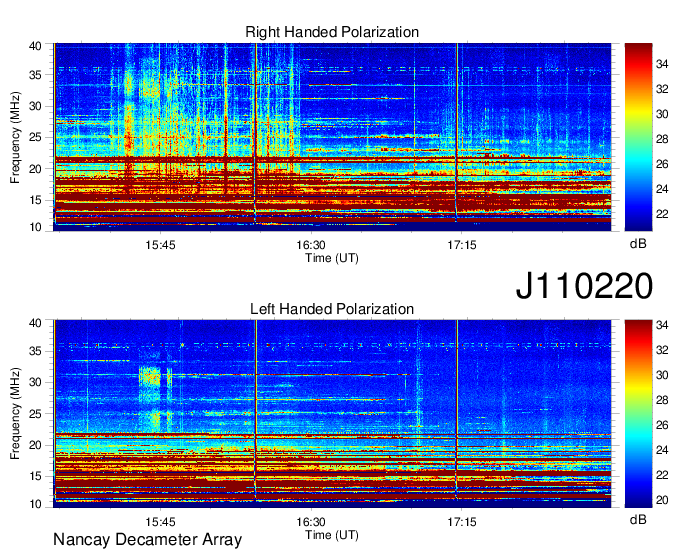Click the color bar of the right-handed plot
This screenshot has width=680, height=552.
[x=638, y=137]
